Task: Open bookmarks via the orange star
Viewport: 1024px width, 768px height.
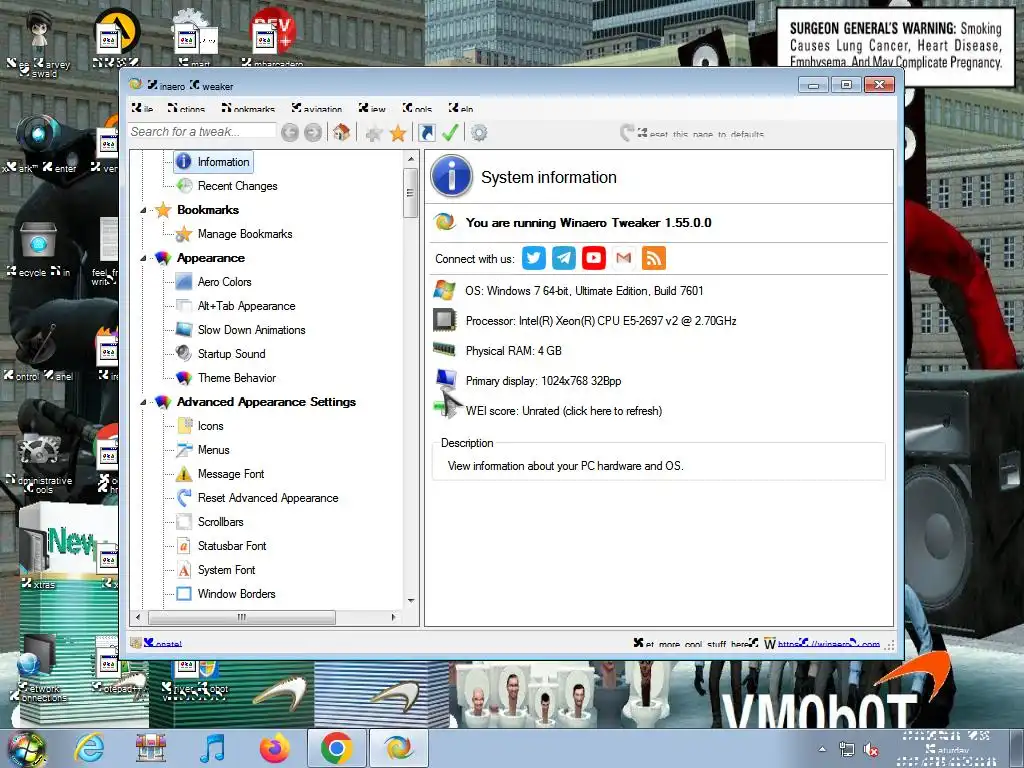Action: pyautogui.click(x=398, y=134)
